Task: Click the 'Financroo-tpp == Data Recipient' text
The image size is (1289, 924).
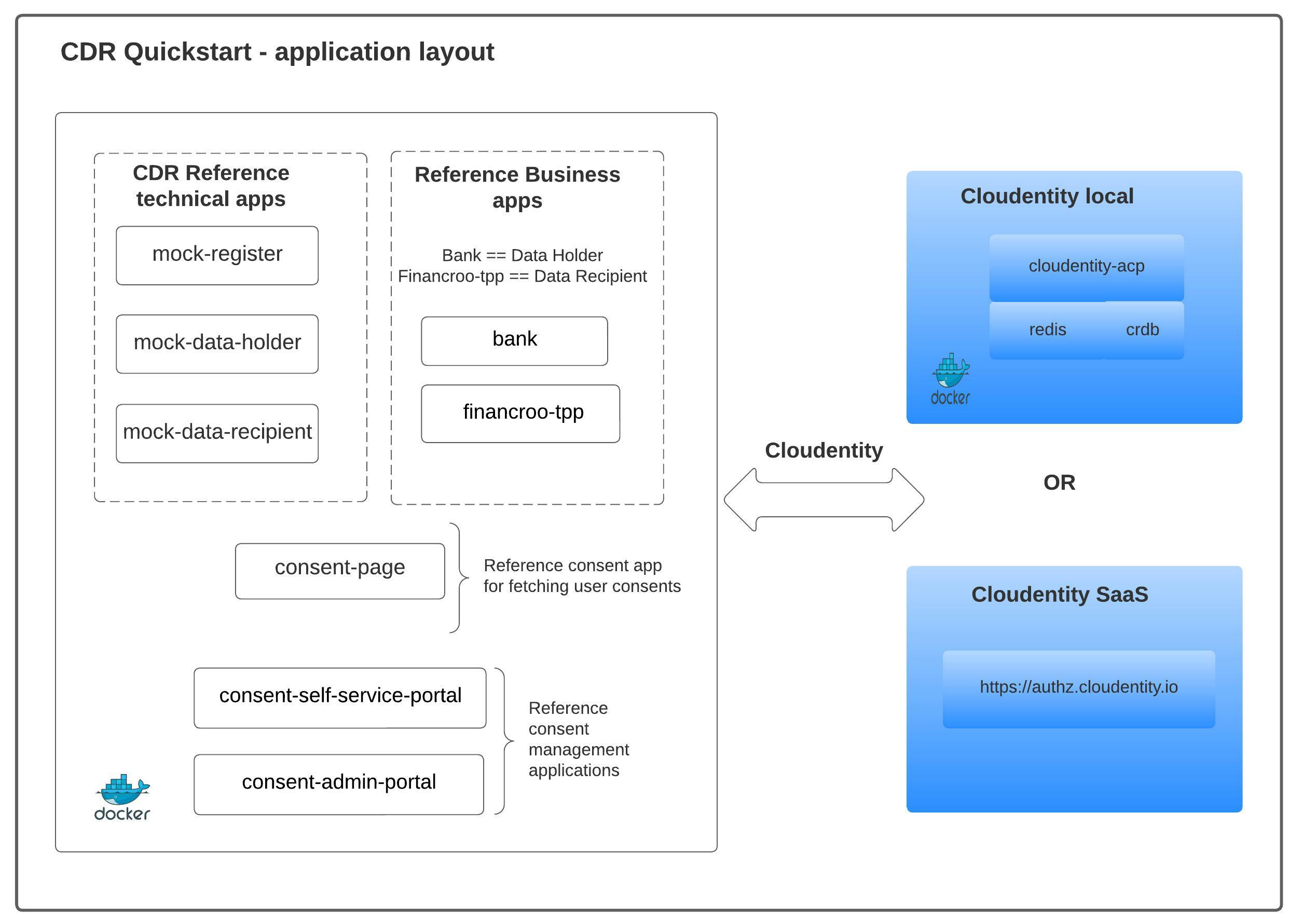Action: tap(523, 276)
